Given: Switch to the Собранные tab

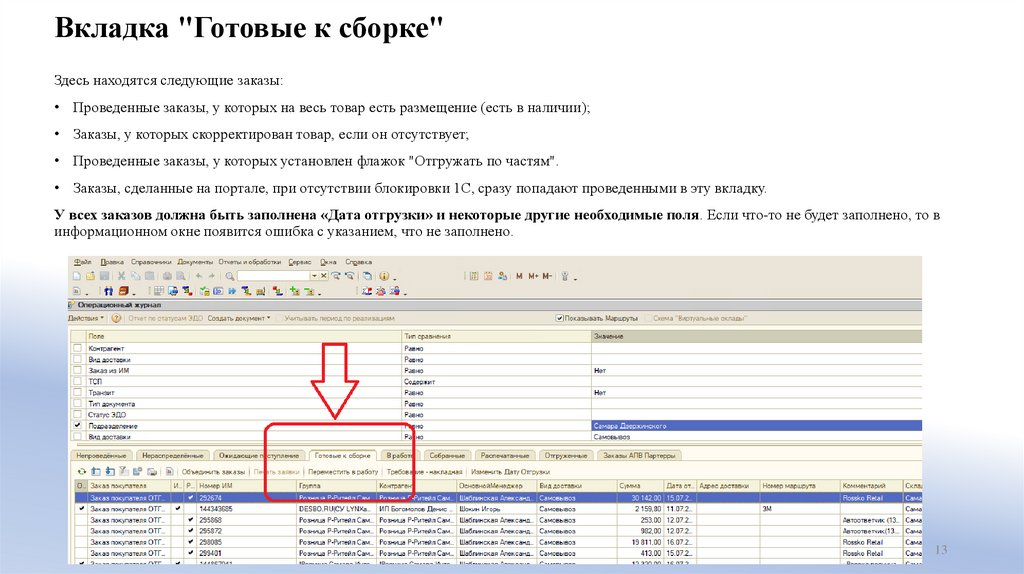Looking at the screenshot, I should (447, 456).
